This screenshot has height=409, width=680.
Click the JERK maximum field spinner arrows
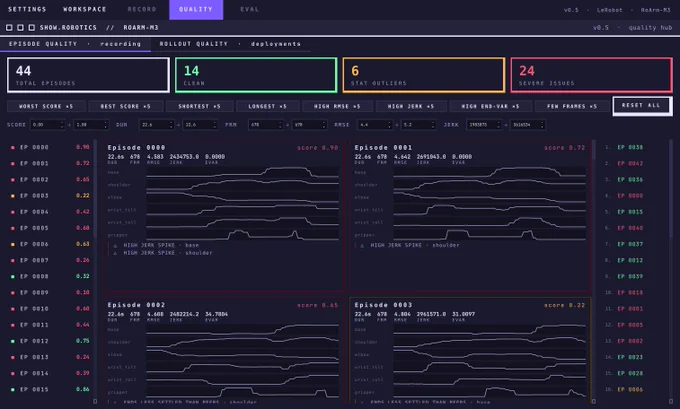click(542, 125)
